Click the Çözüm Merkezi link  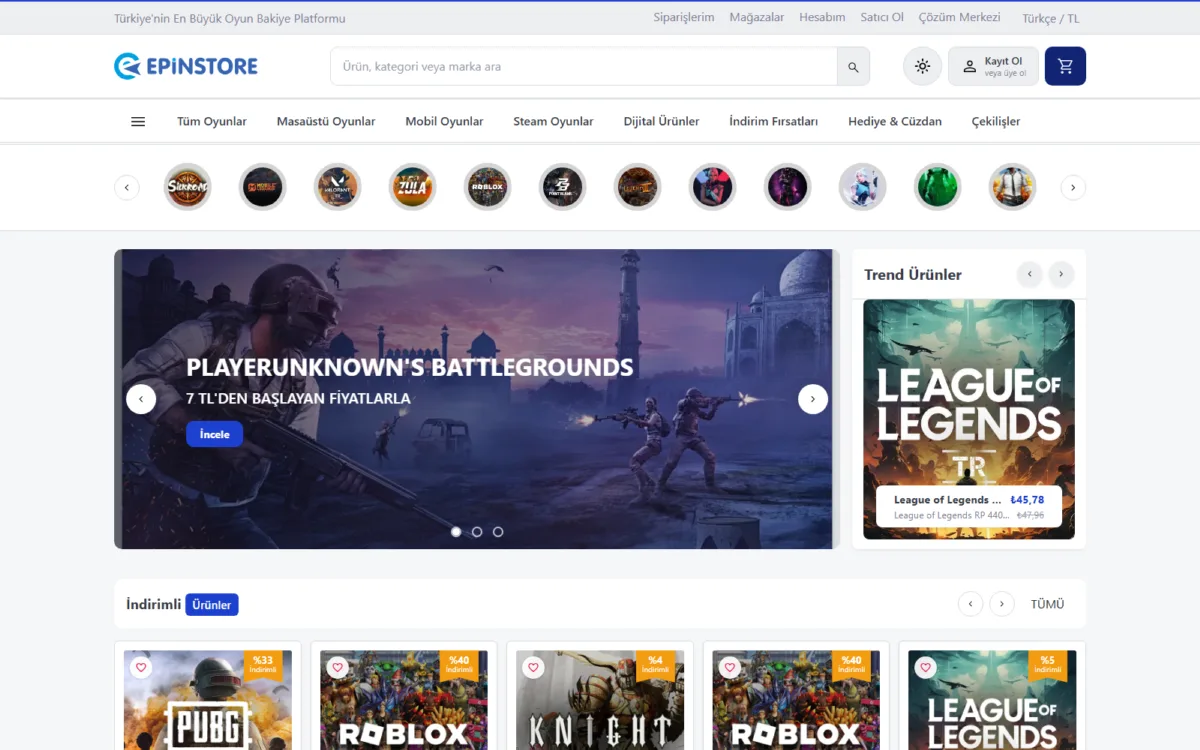(959, 18)
